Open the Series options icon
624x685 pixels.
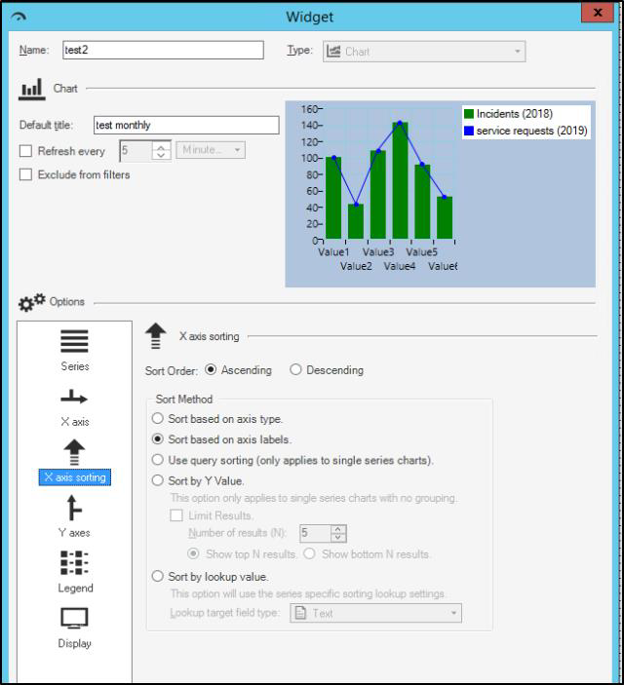point(74,343)
